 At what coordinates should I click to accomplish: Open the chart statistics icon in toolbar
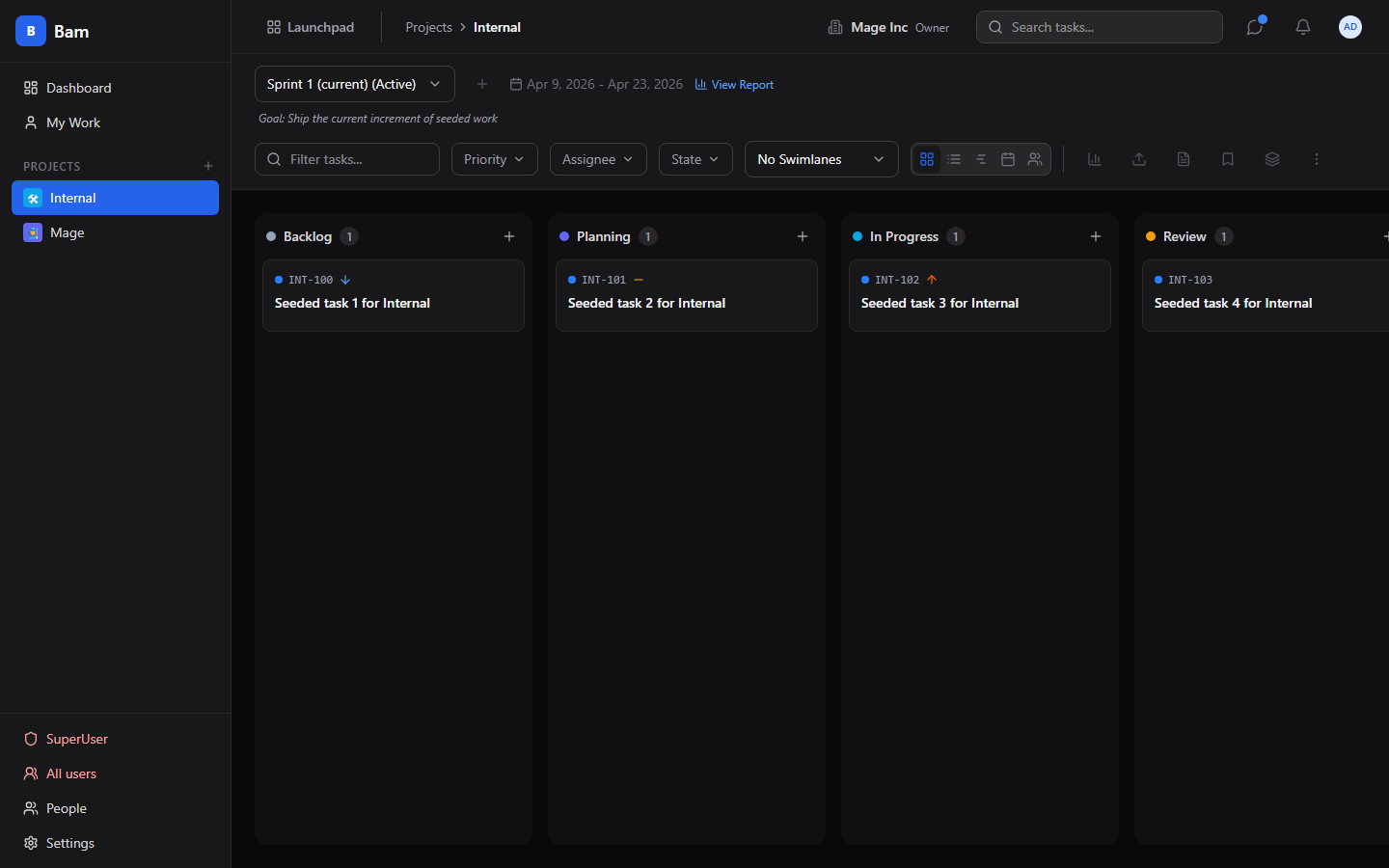[1095, 159]
